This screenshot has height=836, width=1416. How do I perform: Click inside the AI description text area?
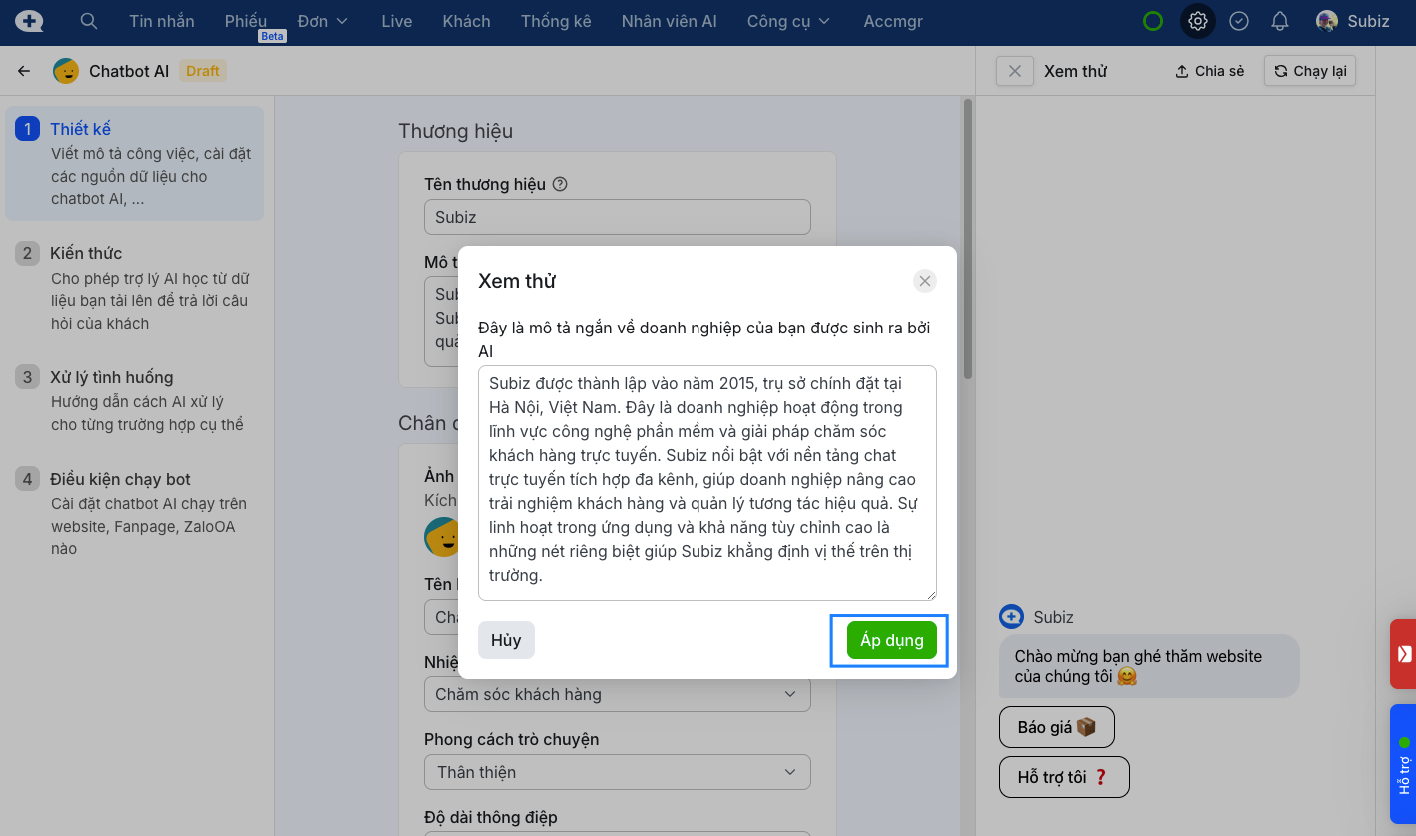pos(707,482)
